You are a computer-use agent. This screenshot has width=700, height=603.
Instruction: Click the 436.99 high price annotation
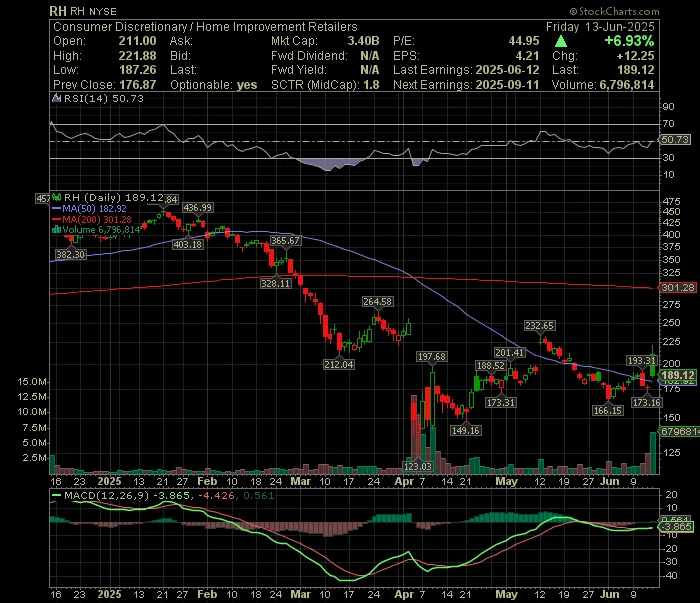[198, 208]
